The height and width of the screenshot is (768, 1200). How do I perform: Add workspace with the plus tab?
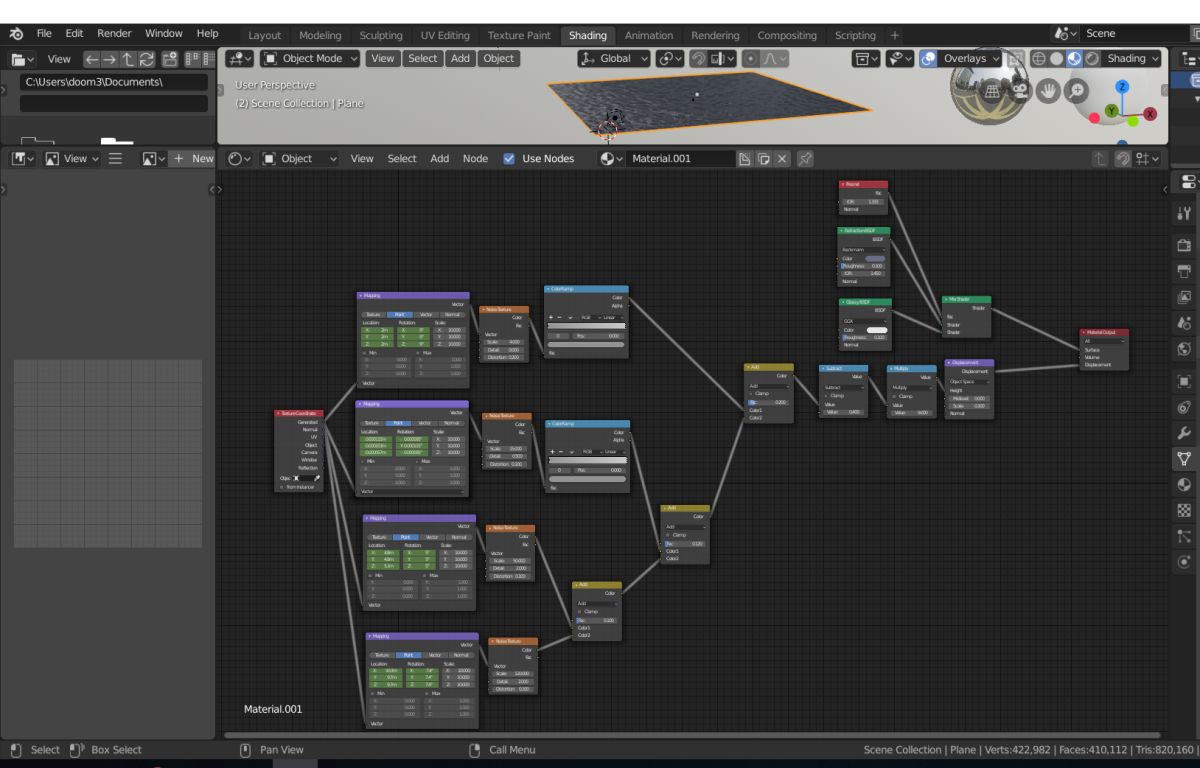(894, 35)
